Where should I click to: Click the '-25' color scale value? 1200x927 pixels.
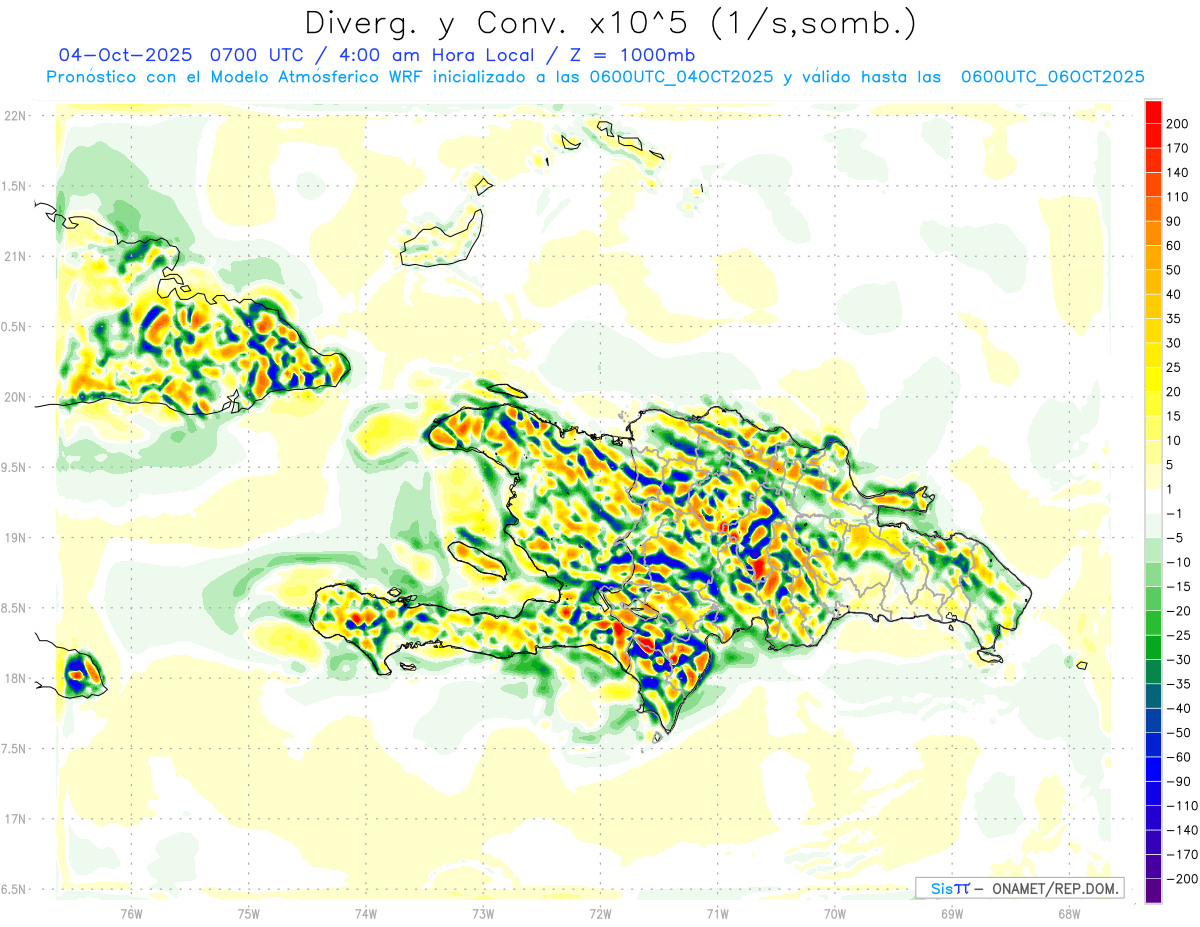tap(1177, 636)
